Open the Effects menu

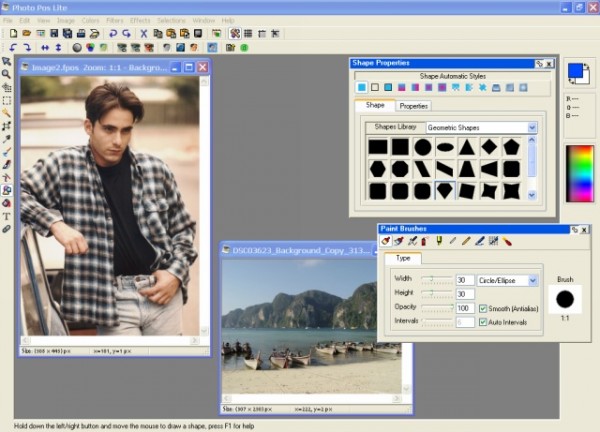tap(140, 20)
